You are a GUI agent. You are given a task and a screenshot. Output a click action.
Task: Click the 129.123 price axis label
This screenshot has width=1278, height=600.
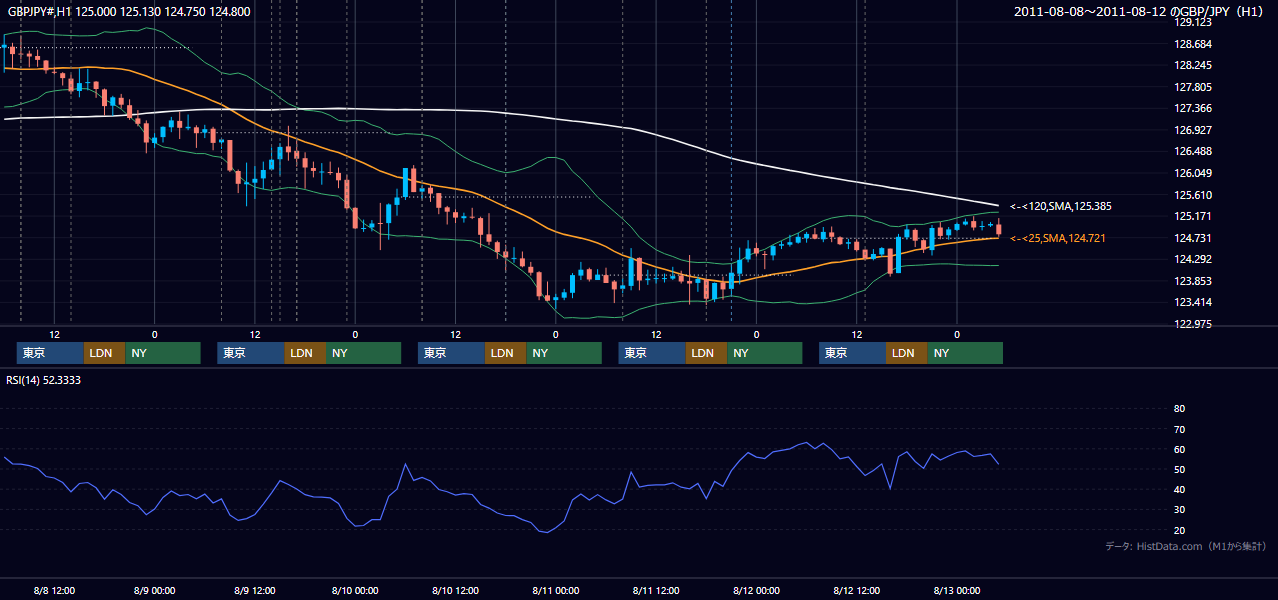1192,22
